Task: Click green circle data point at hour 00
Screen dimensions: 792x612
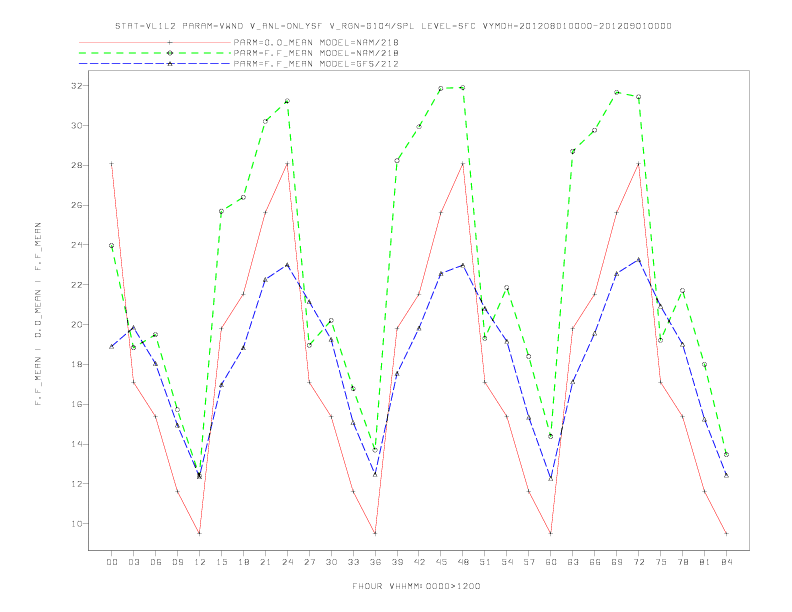Action: (x=112, y=245)
